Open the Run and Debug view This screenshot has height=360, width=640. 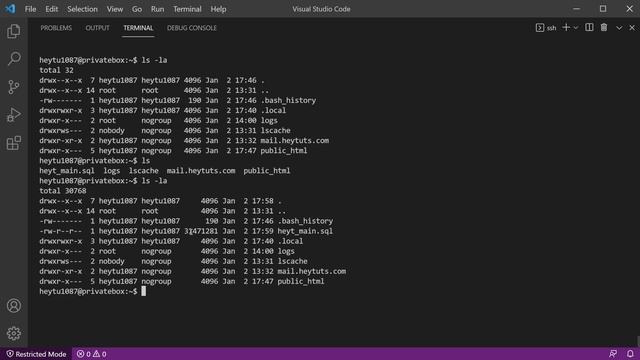click(x=13, y=115)
